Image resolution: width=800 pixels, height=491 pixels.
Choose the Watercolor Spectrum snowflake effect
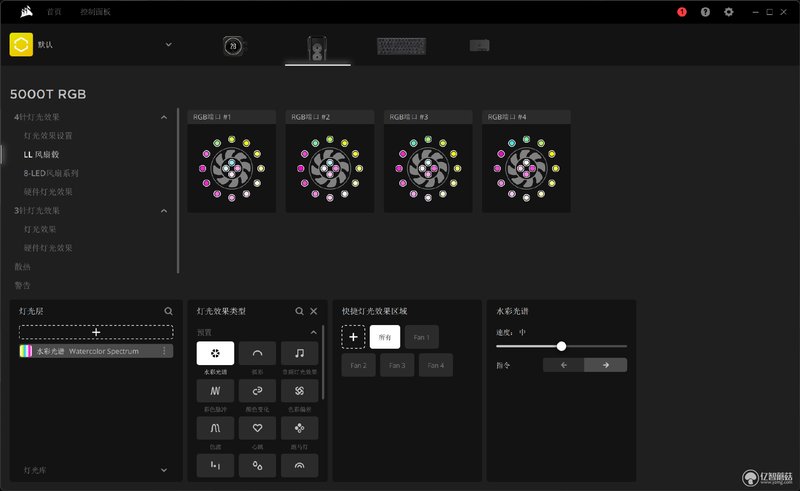(x=215, y=353)
